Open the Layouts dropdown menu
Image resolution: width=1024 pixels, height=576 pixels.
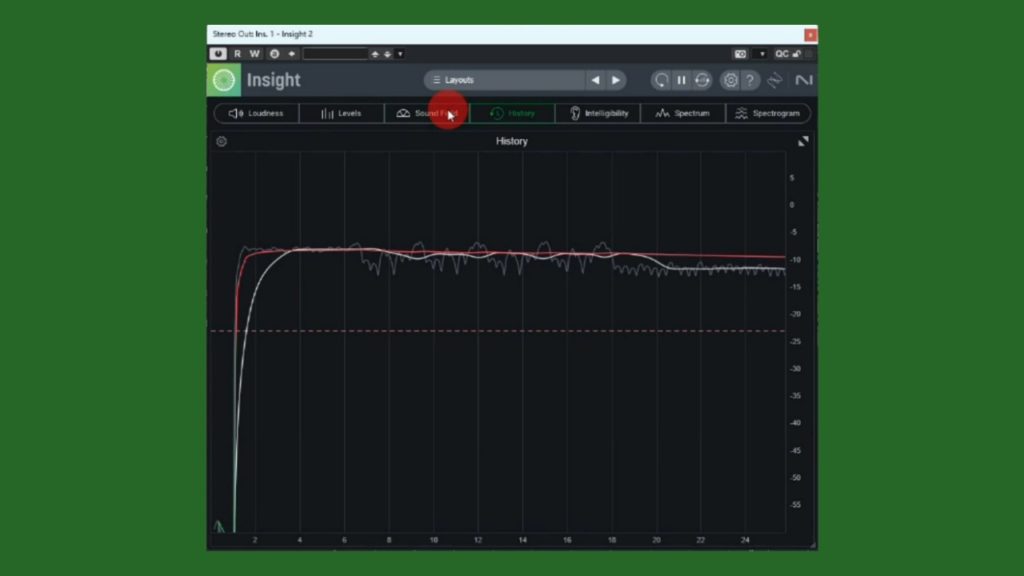pyautogui.click(x=503, y=80)
